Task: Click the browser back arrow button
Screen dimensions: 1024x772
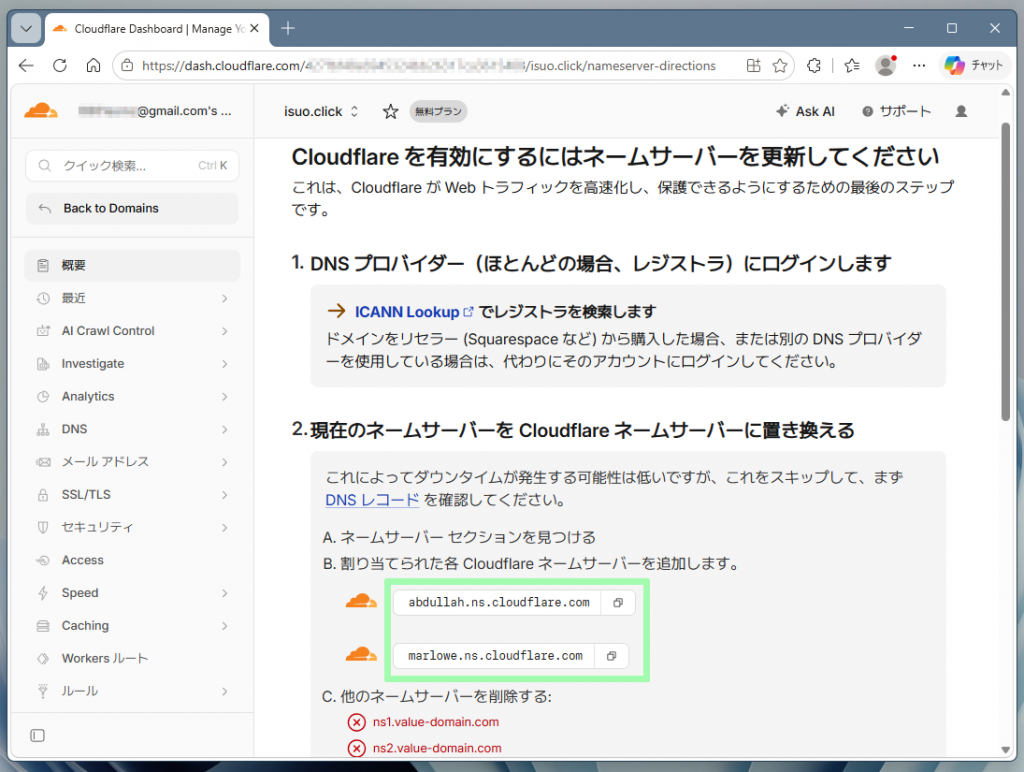Action: 26,65
